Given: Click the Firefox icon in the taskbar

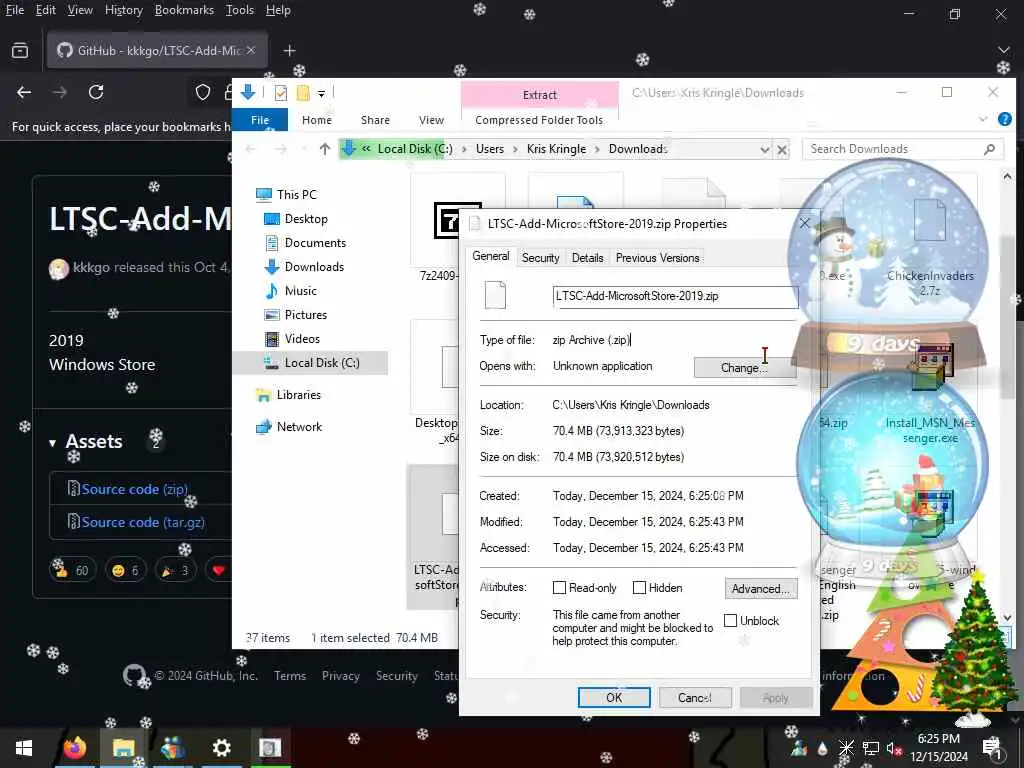Looking at the screenshot, I should tap(75, 748).
